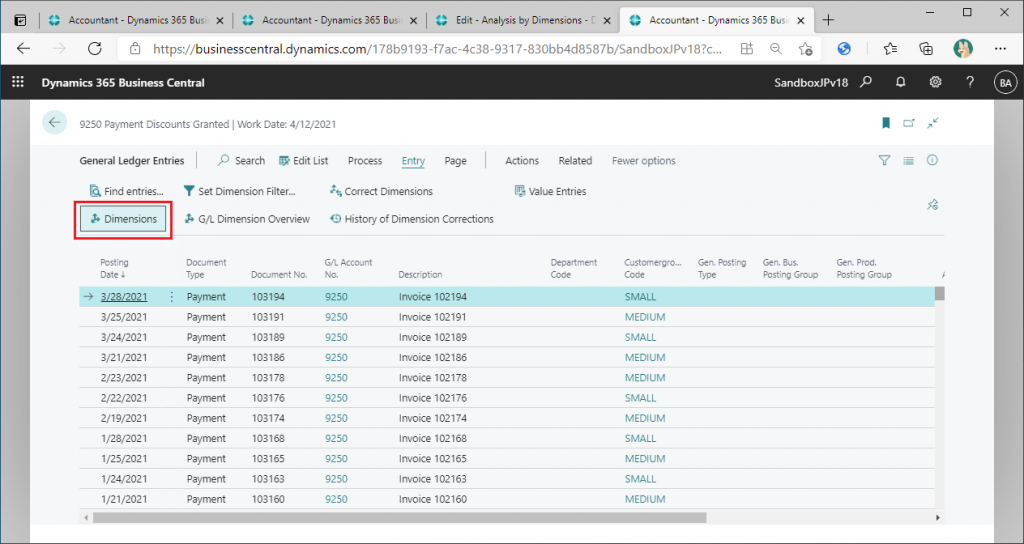The height and width of the screenshot is (544, 1024).
Task: Open browser Collections icon
Action: coord(925,48)
